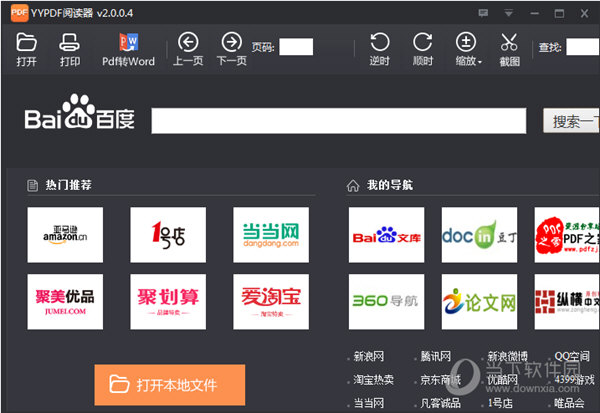Click the 查找 search input field
Viewport: 600px width, 413px height.
point(583,47)
